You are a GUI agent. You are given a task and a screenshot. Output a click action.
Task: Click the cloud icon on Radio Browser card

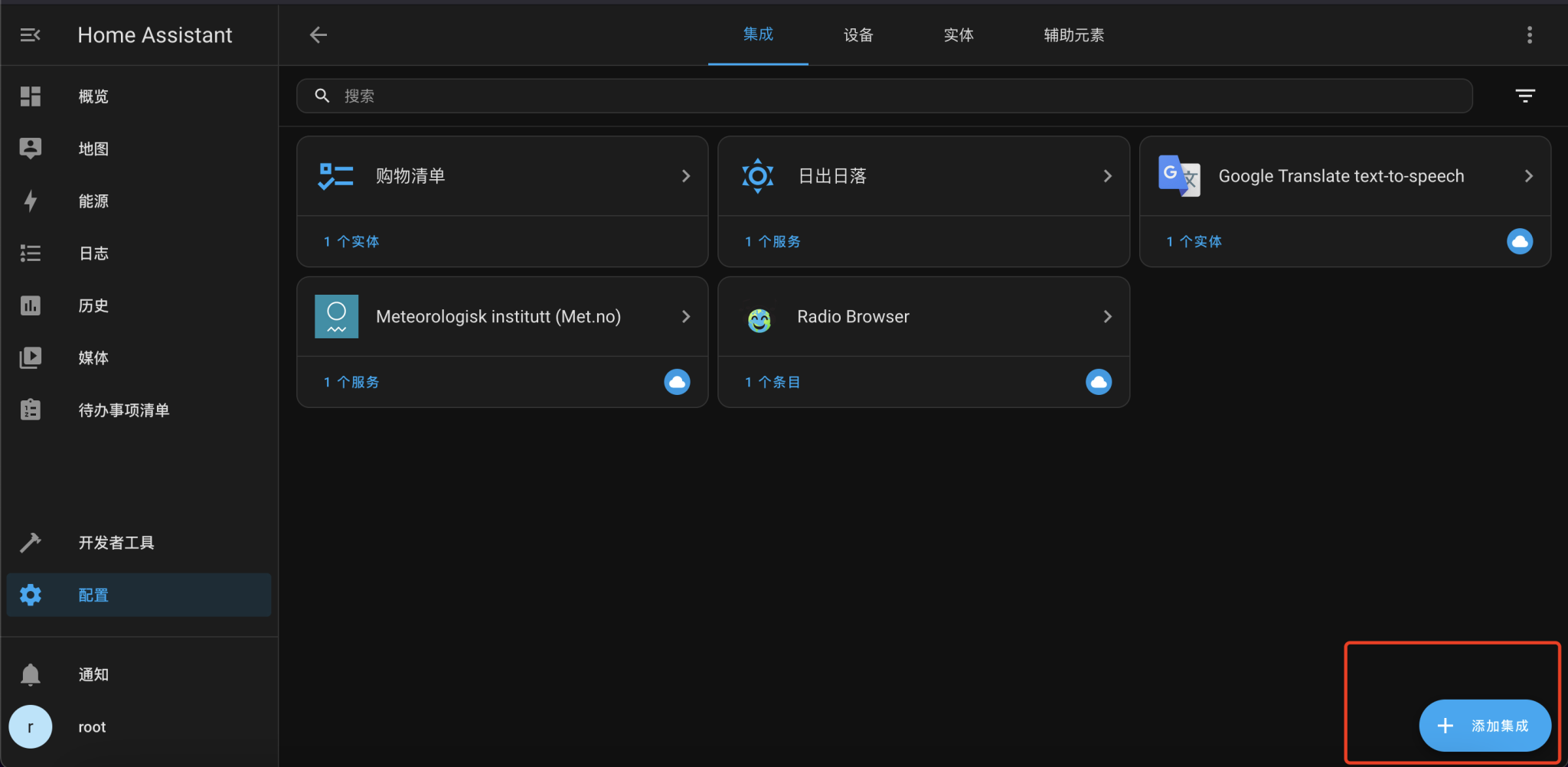point(1098,381)
